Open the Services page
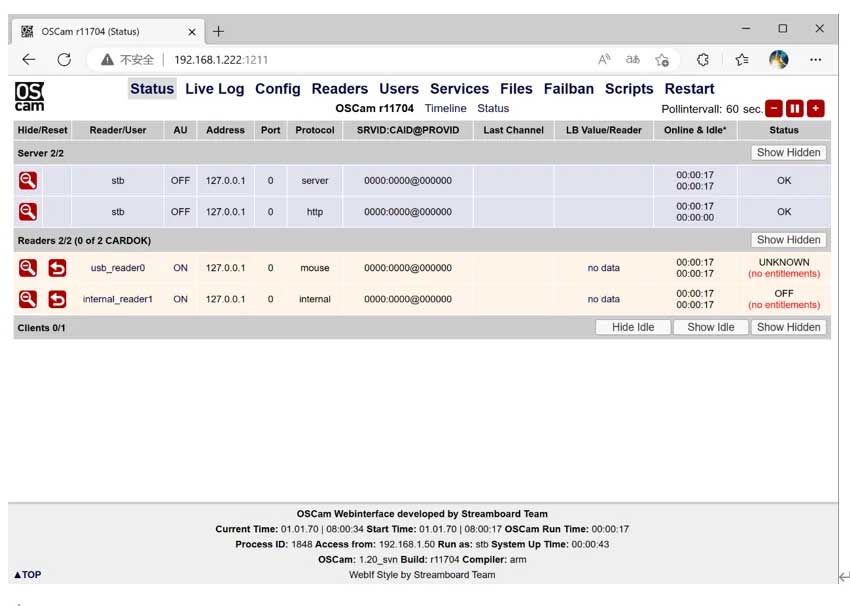This screenshot has height=606, width=850. click(x=459, y=89)
